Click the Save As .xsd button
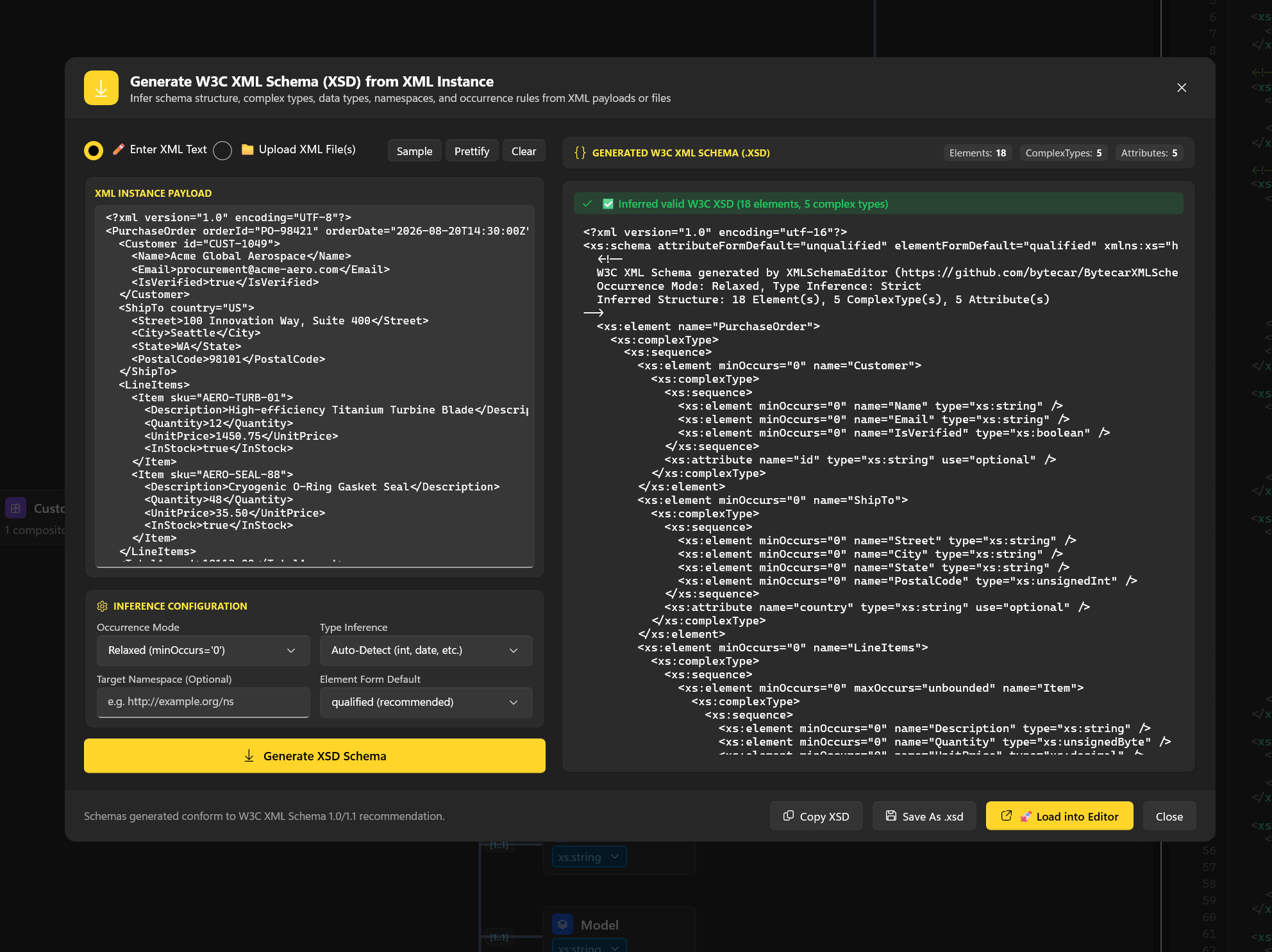The height and width of the screenshot is (952, 1272). point(924,816)
